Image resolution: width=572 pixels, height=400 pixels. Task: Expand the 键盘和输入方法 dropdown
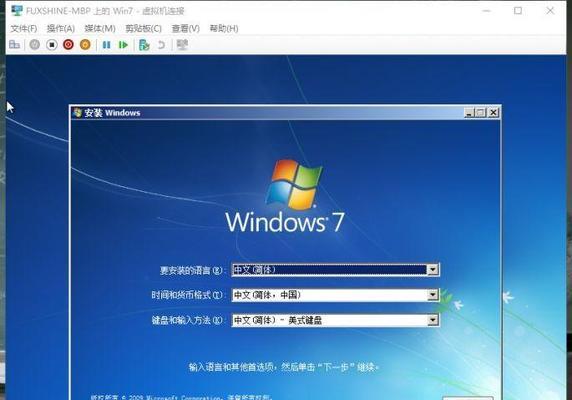[x=433, y=320]
